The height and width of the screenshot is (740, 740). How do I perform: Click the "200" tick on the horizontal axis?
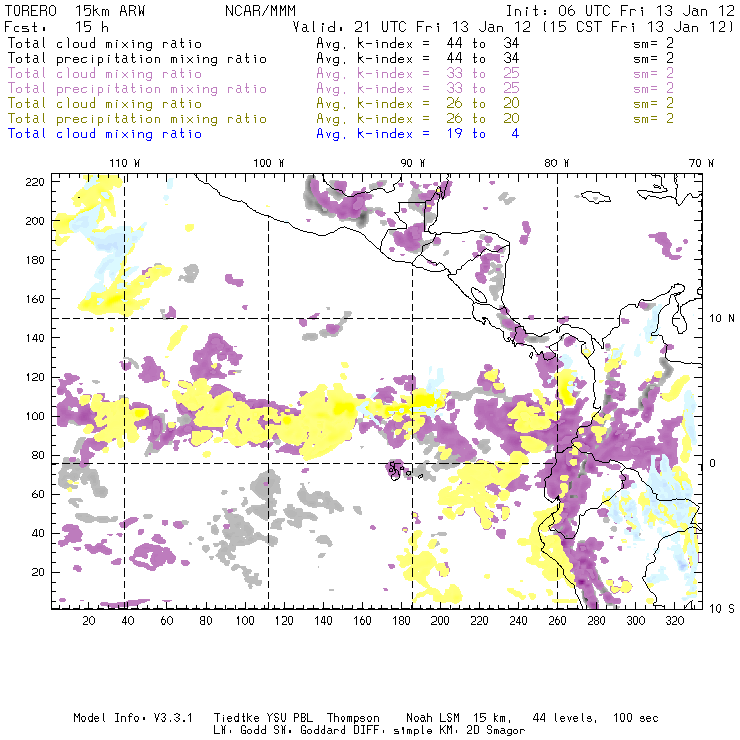[x=440, y=621]
